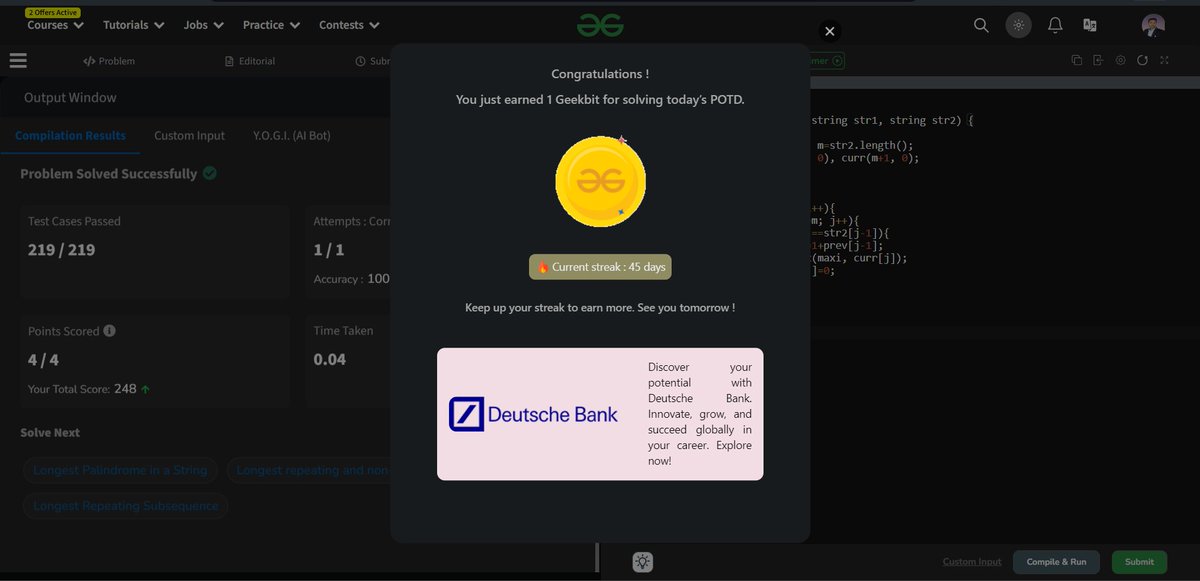Click the Deutsche Bank ad banner
This screenshot has width=1200, height=581.
point(600,414)
